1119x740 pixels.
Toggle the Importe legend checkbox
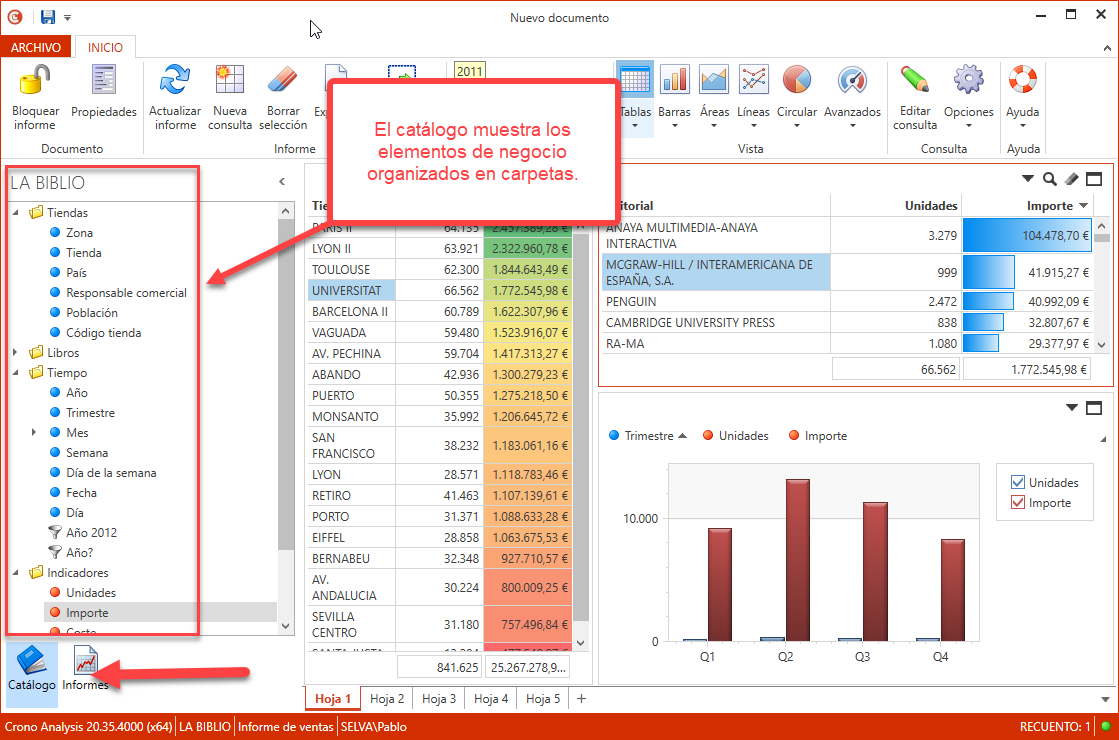coord(1019,503)
